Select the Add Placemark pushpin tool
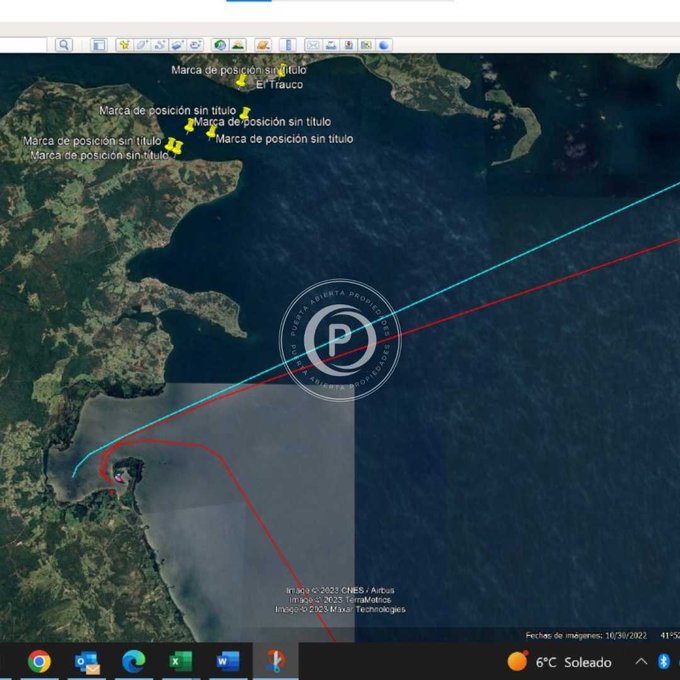680x680 pixels. click(125, 45)
